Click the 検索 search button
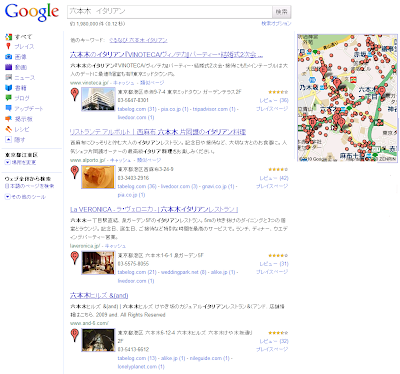This screenshot has height=374, width=400. pyautogui.click(x=282, y=12)
